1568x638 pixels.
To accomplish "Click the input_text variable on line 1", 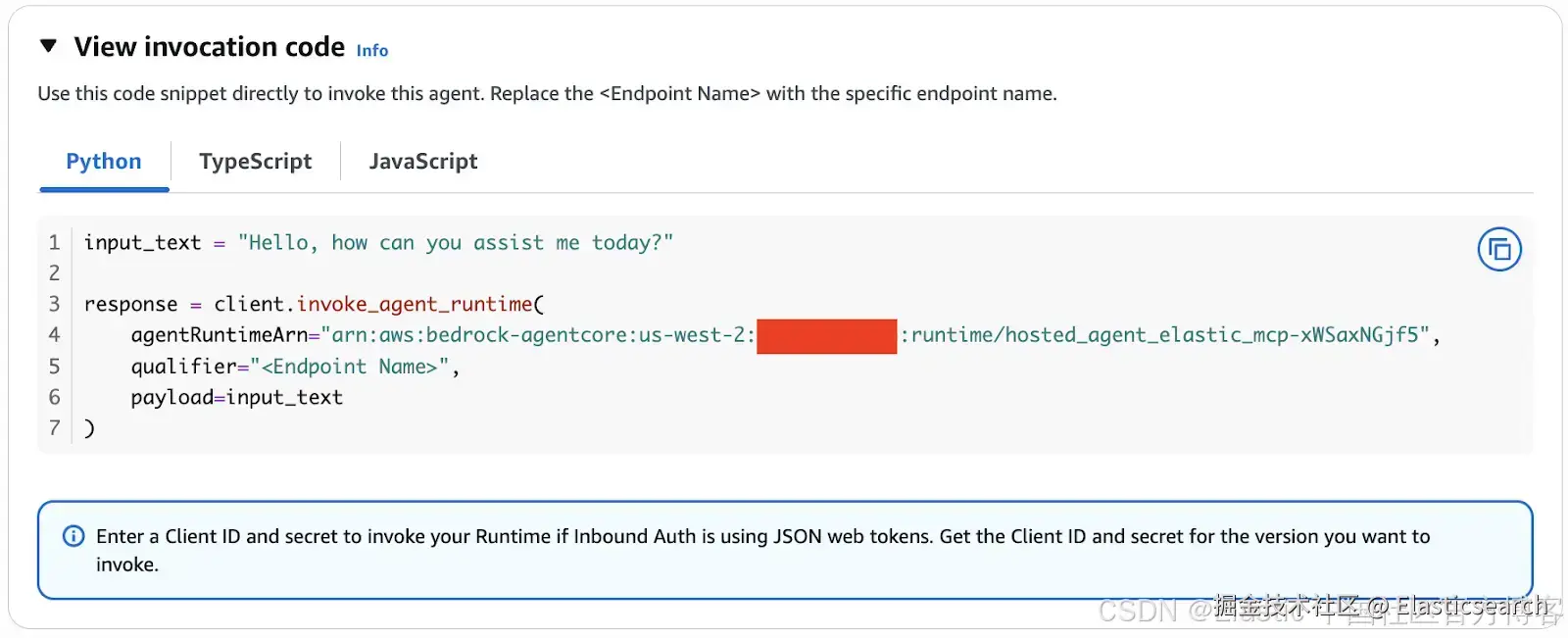I will pyautogui.click(x=142, y=243).
